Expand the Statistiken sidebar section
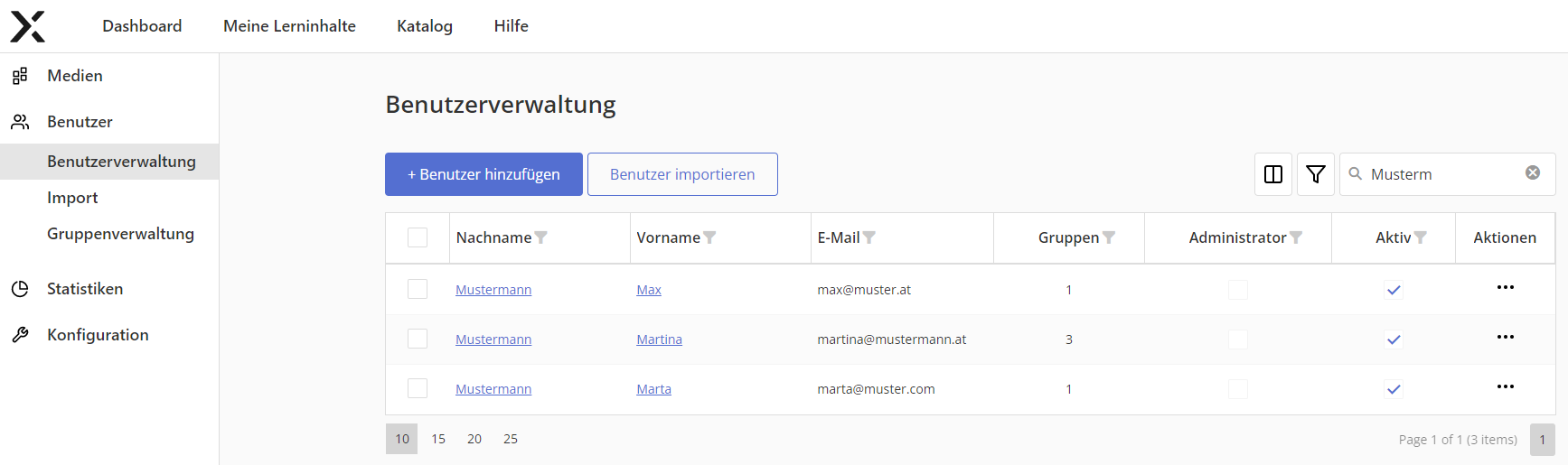 (x=85, y=289)
